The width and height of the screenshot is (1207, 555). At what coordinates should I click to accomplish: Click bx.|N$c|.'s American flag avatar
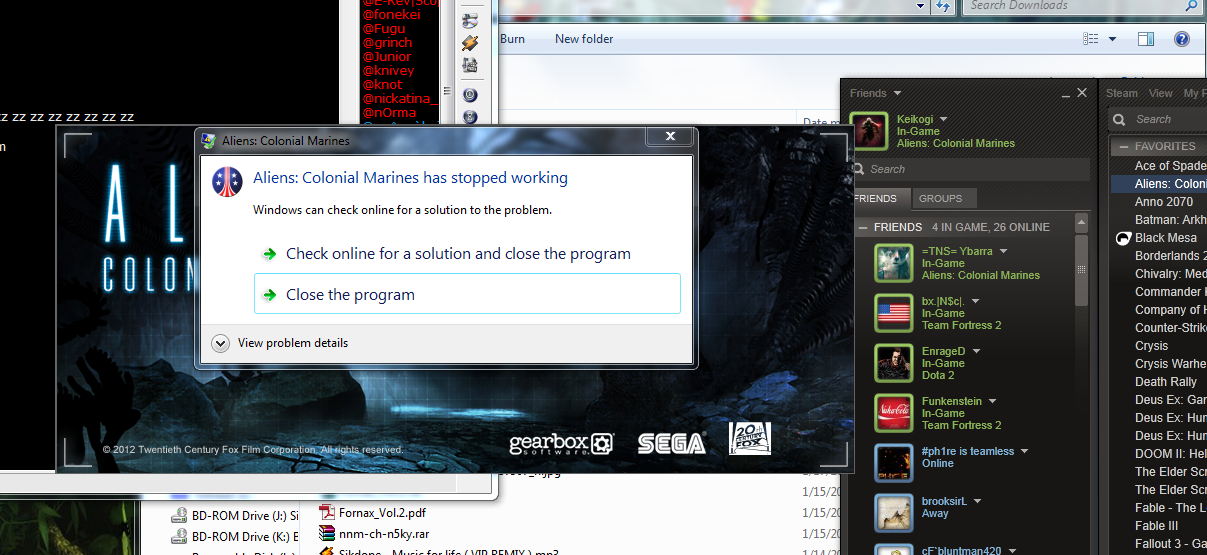pos(893,313)
